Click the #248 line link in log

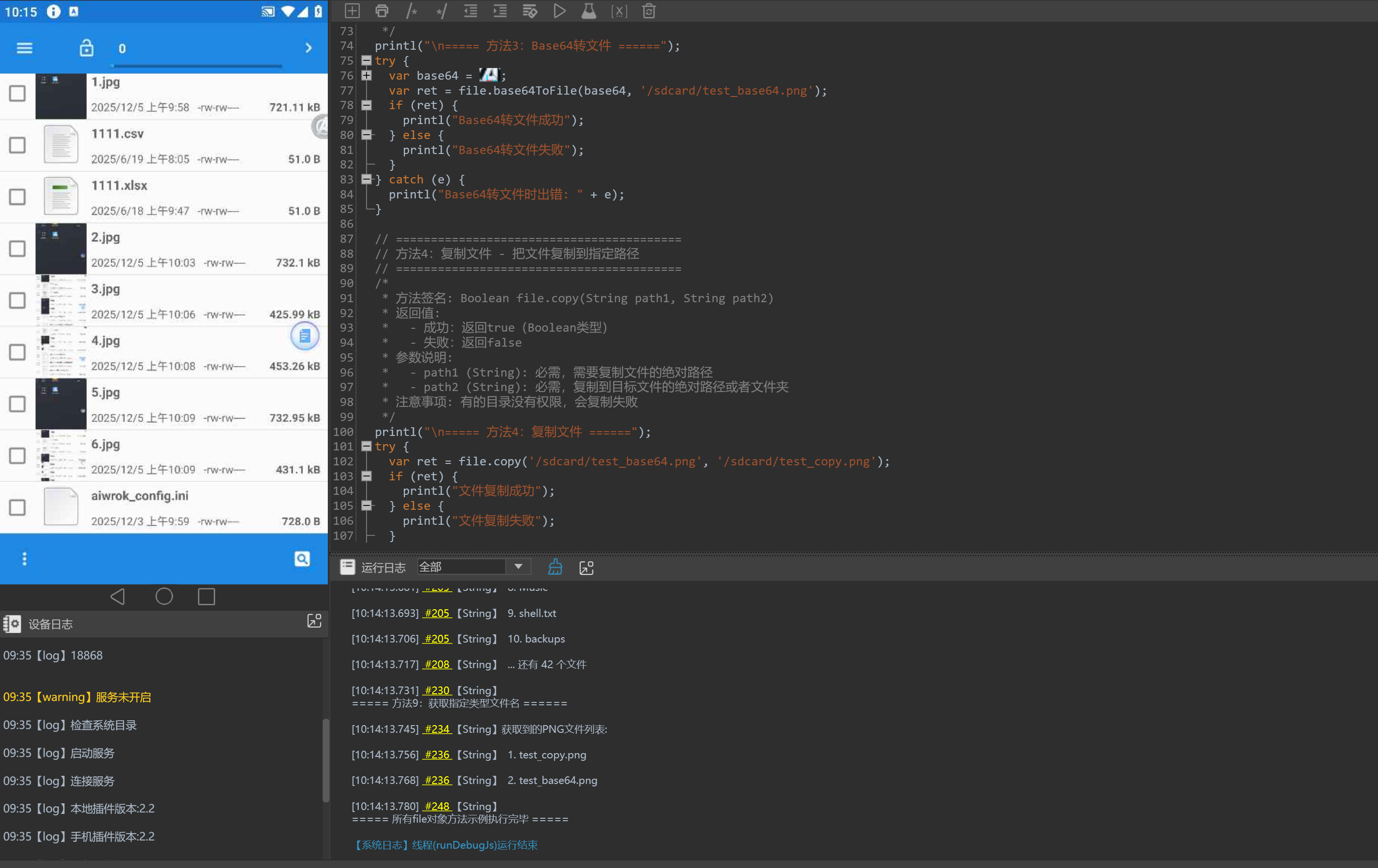tap(437, 806)
